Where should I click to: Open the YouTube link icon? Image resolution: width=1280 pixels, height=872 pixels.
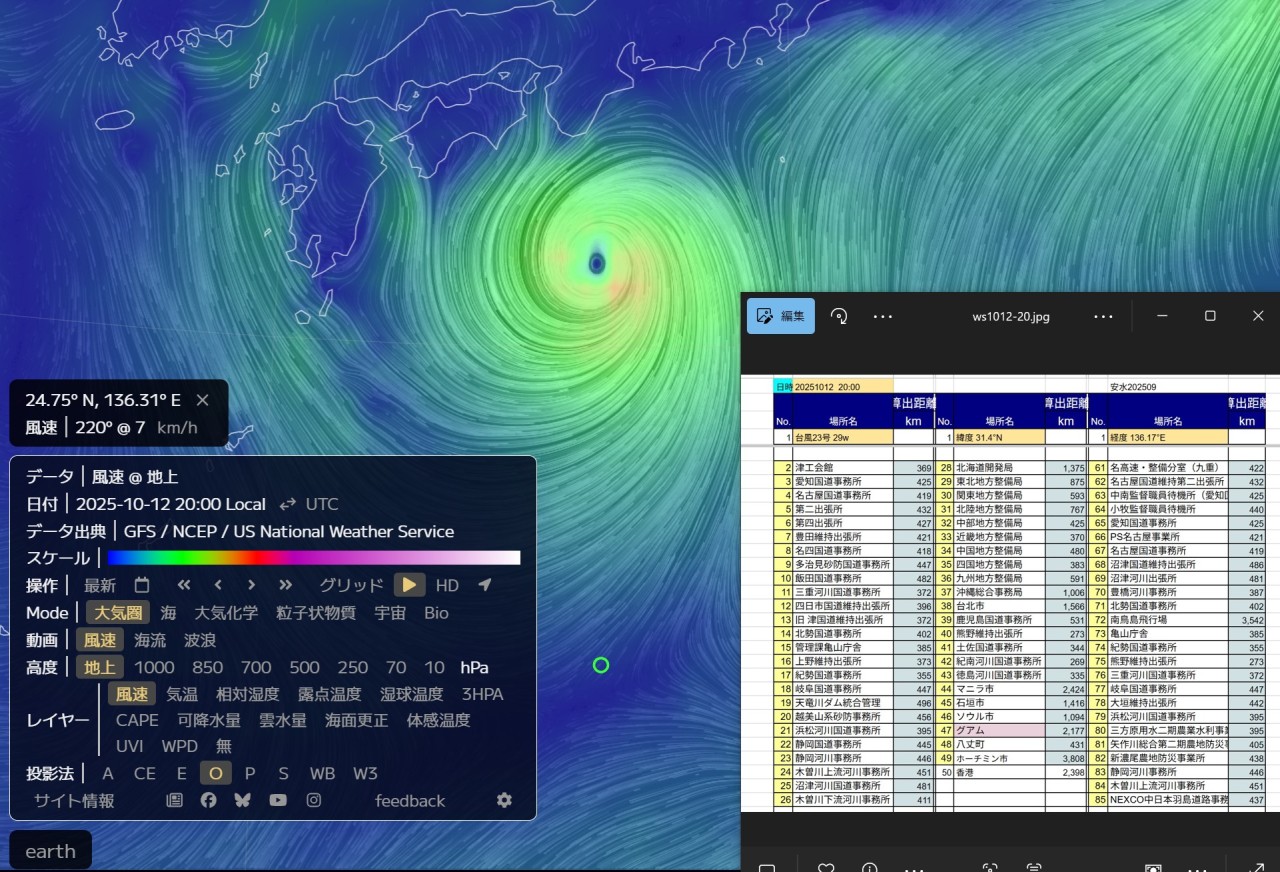tap(277, 800)
